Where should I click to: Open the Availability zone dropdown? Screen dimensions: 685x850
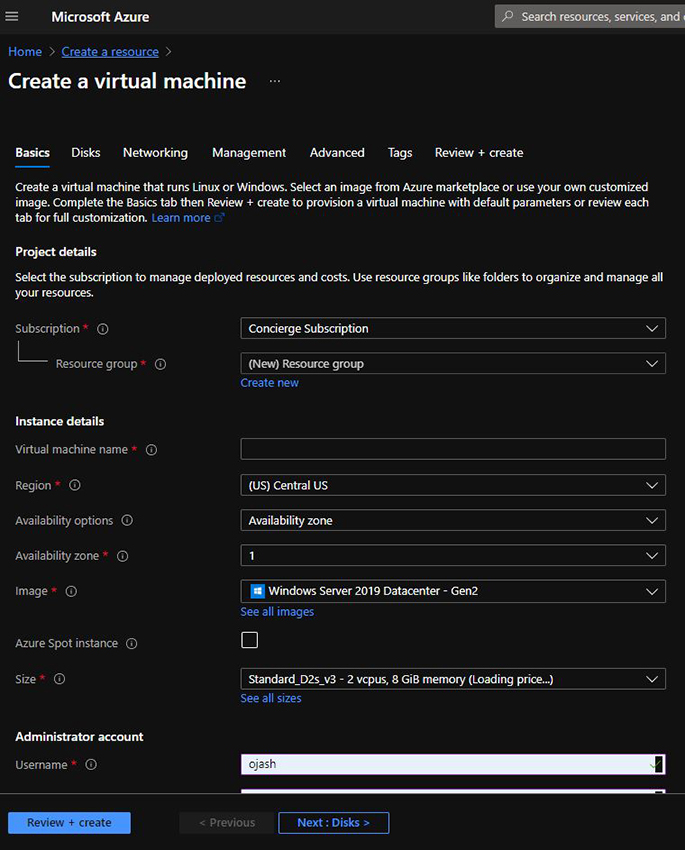click(x=453, y=556)
